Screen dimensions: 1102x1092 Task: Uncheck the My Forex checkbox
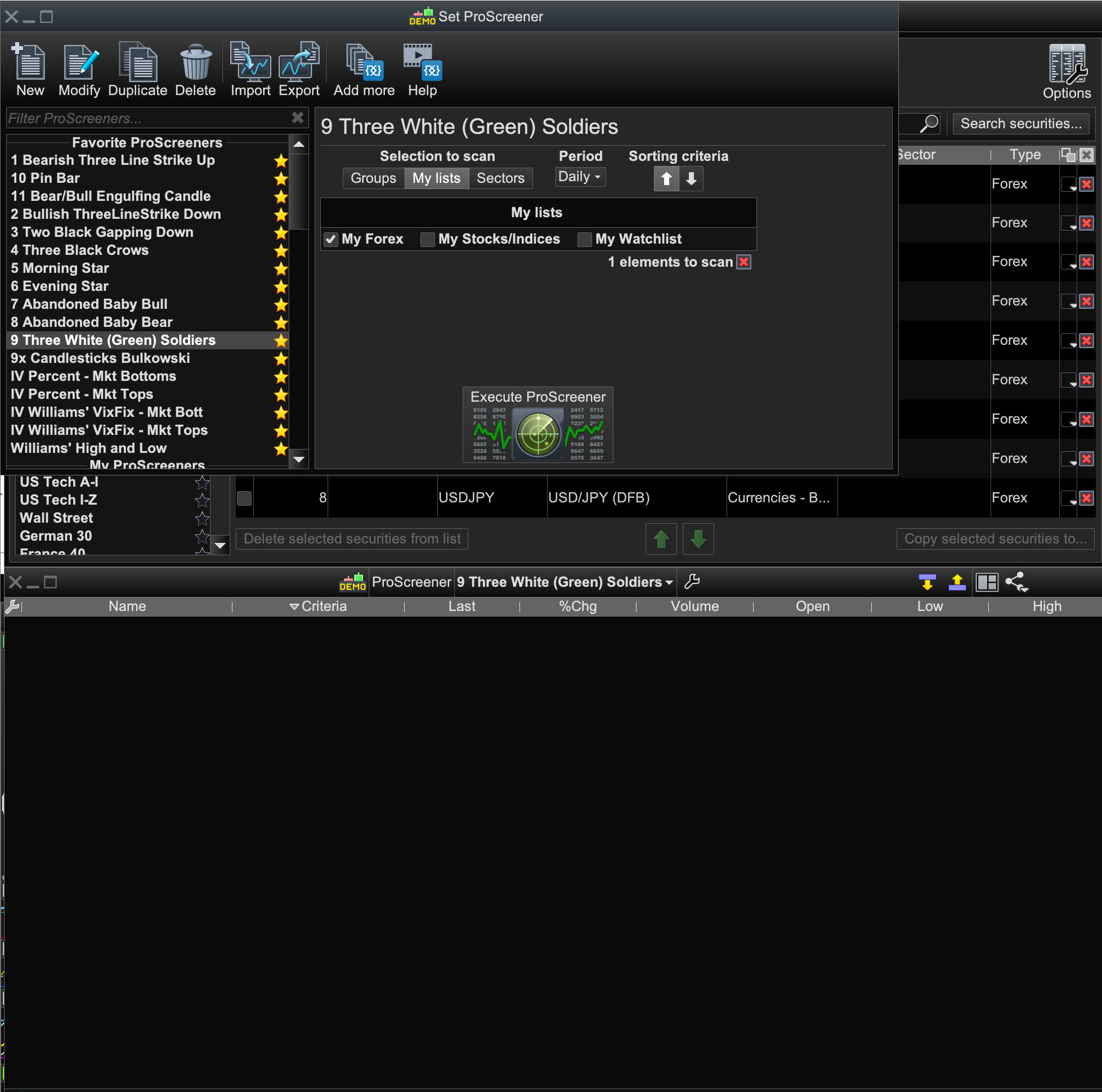(331, 240)
